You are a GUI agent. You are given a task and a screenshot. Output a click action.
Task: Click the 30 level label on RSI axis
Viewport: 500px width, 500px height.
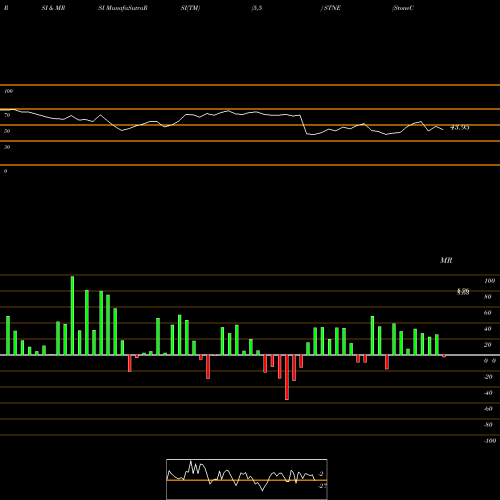click(x=7, y=147)
